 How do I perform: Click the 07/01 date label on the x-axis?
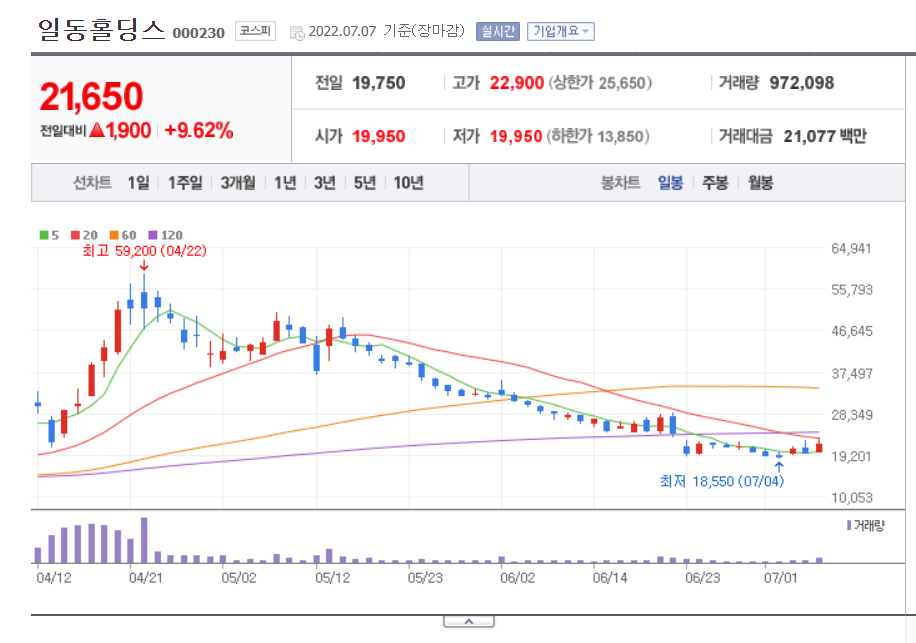(x=780, y=578)
